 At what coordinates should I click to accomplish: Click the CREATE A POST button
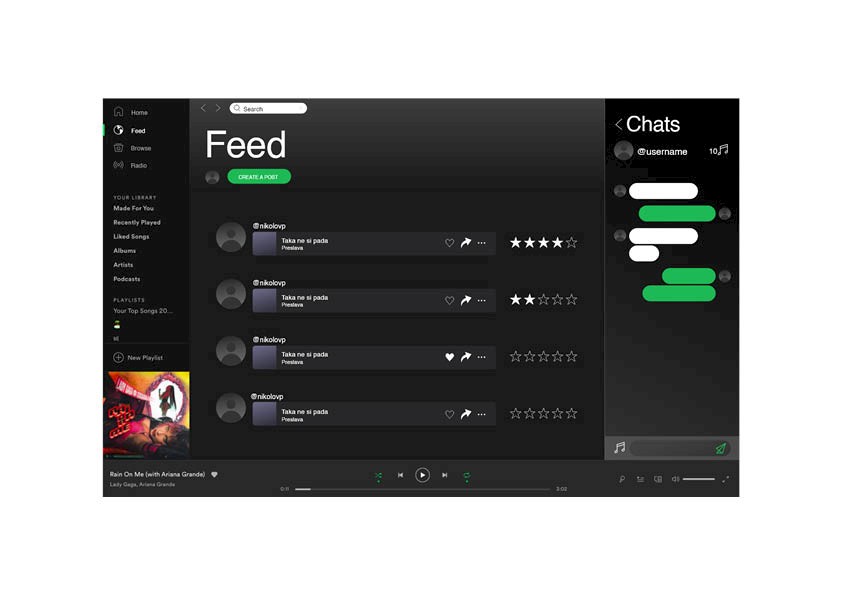(259, 177)
